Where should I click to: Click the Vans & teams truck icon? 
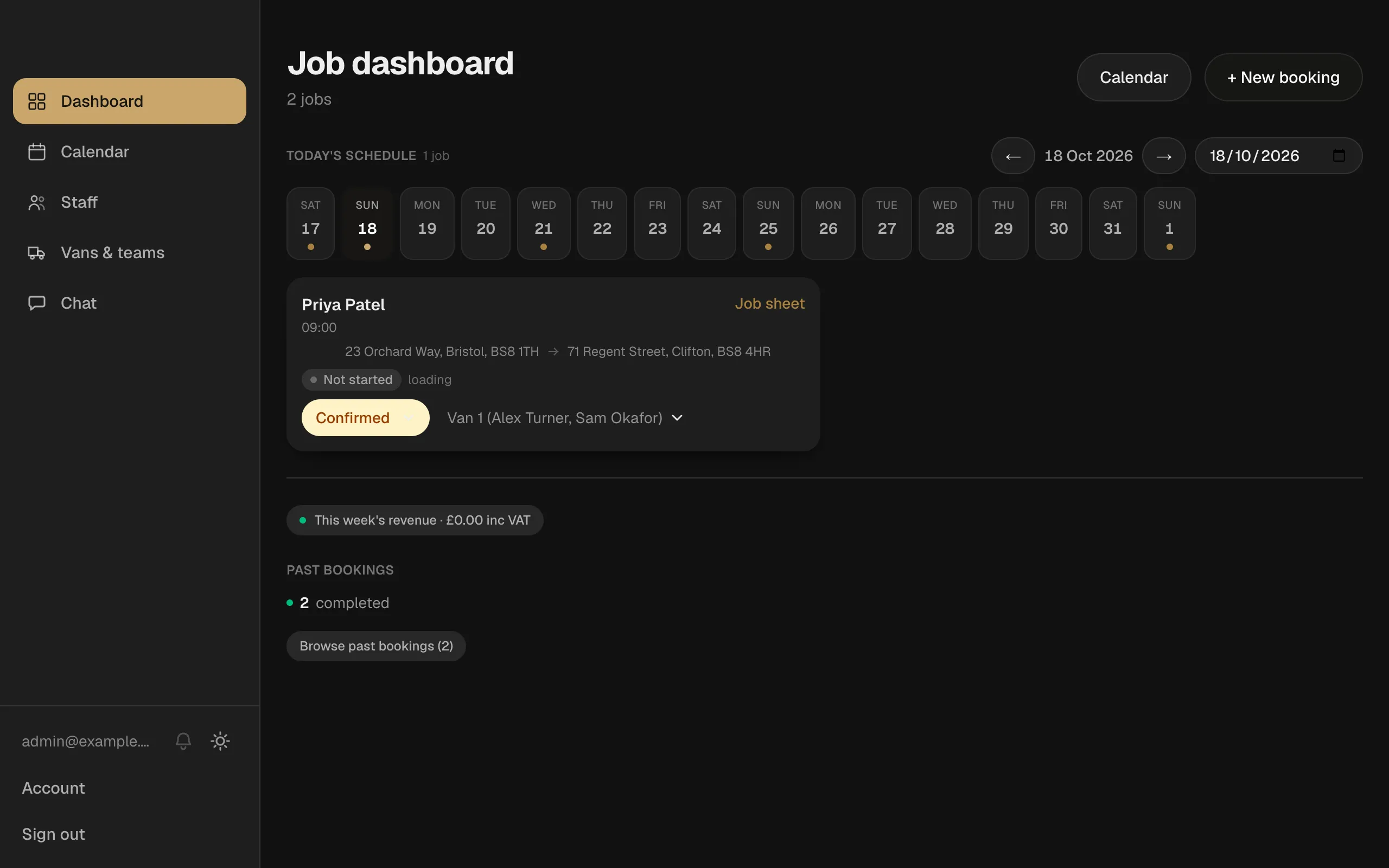(x=37, y=253)
